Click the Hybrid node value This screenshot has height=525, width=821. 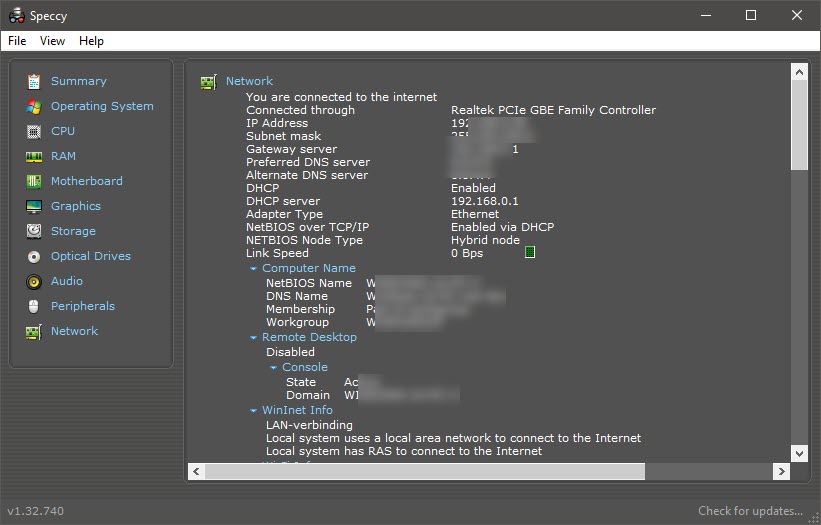(485, 240)
